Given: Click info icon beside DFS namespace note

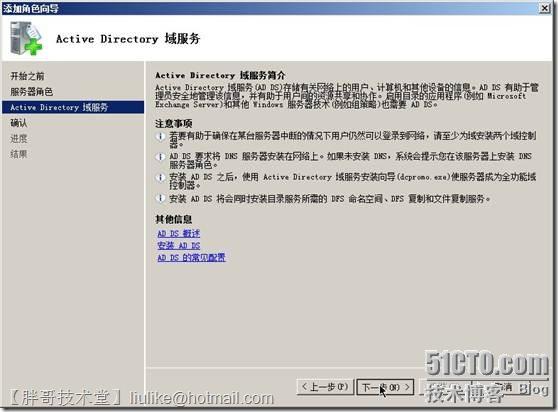Looking at the screenshot, I should [x=160, y=199].
